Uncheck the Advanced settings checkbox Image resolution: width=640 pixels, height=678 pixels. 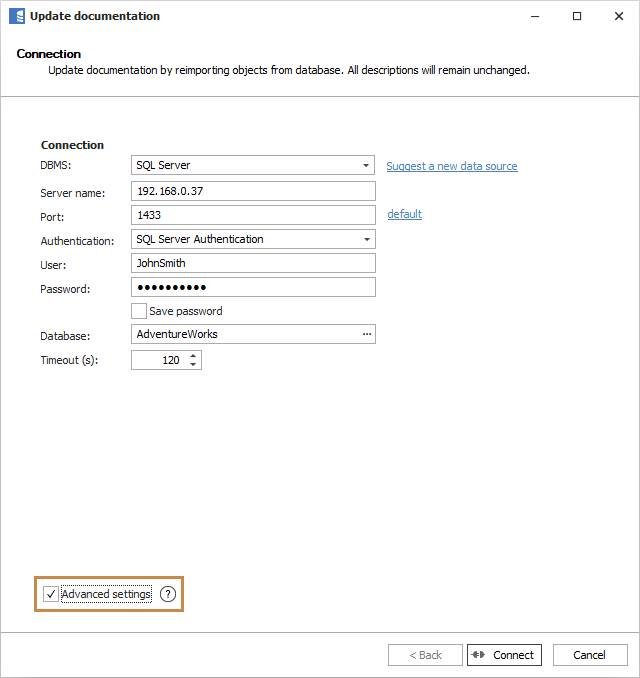(x=51, y=594)
